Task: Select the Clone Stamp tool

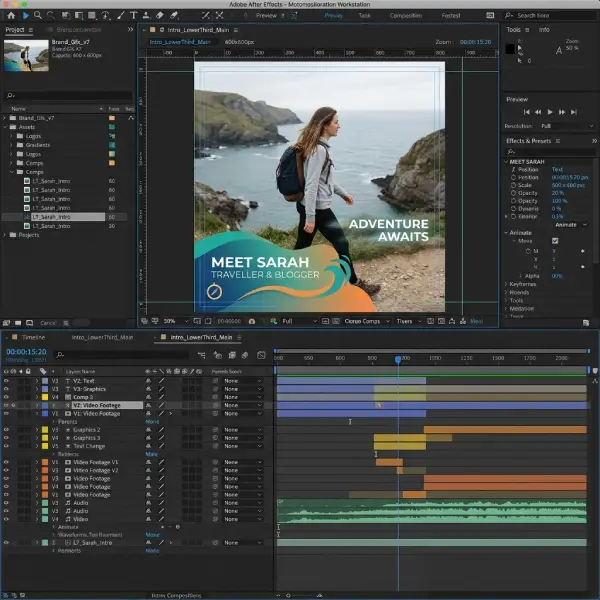Action: coord(146,16)
